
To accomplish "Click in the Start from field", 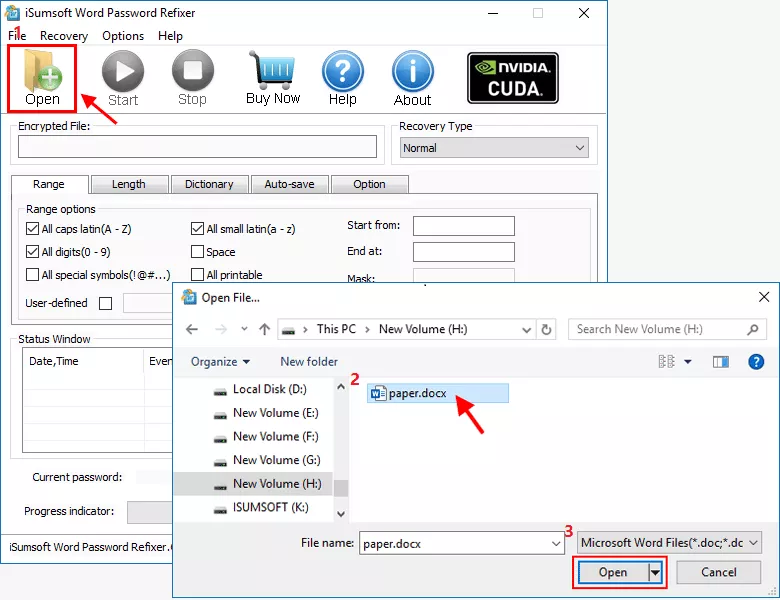I will pos(464,226).
